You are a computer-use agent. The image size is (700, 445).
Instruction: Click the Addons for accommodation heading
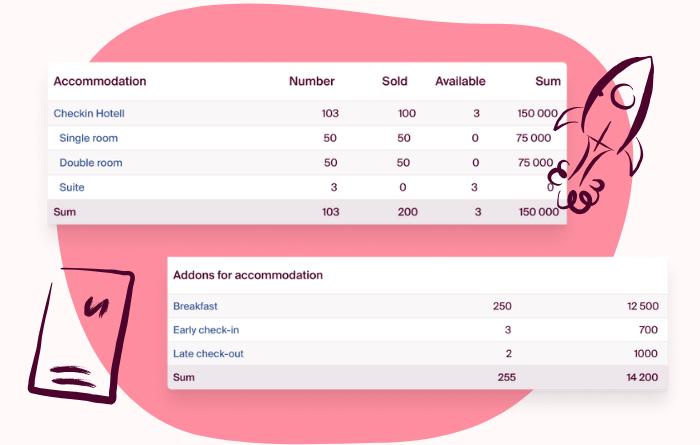pos(248,275)
